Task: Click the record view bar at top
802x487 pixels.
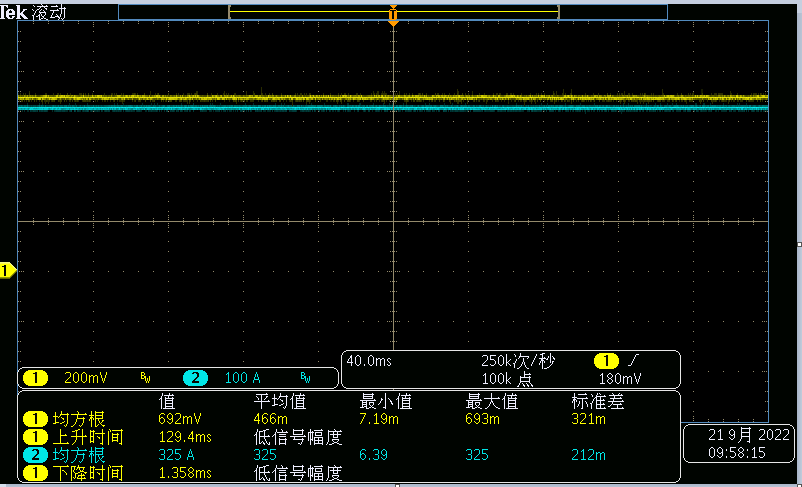Action: coord(393,11)
